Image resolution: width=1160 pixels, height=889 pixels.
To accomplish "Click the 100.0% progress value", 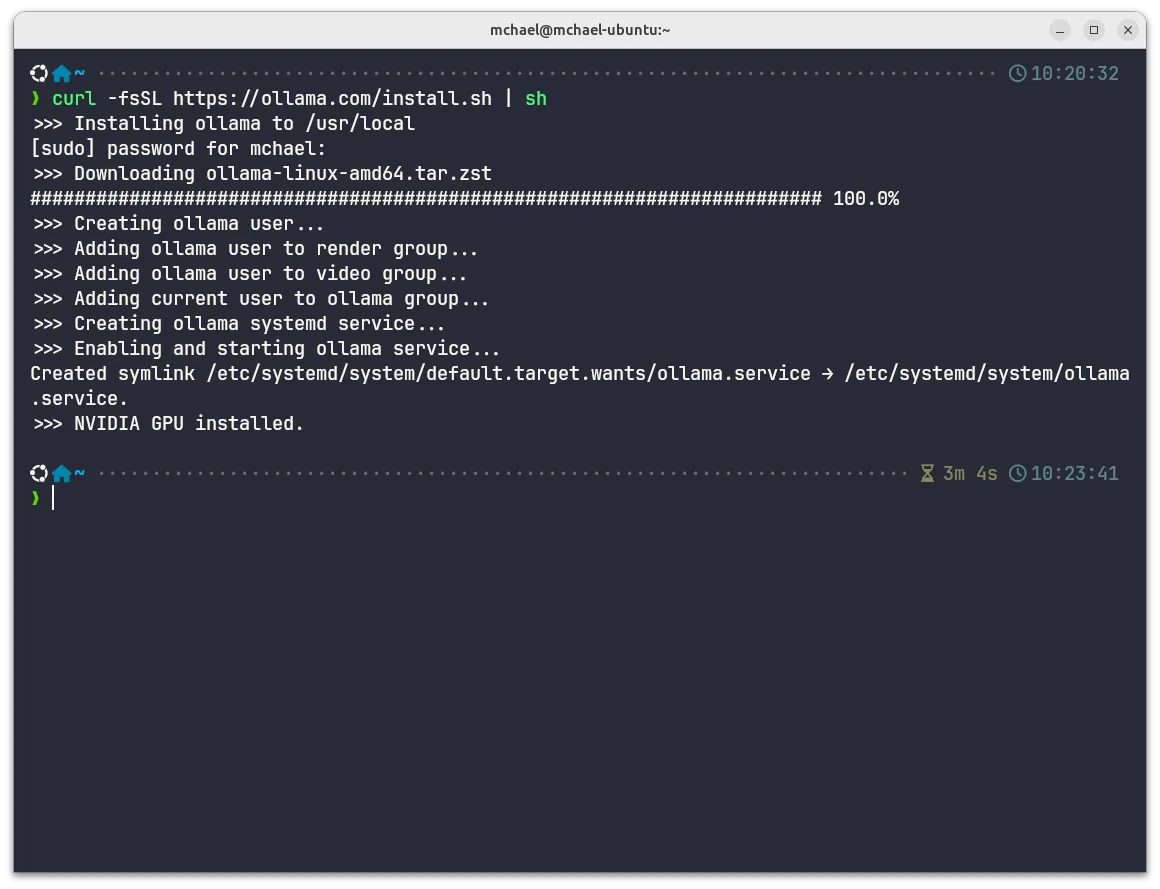I will (x=866, y=199).
